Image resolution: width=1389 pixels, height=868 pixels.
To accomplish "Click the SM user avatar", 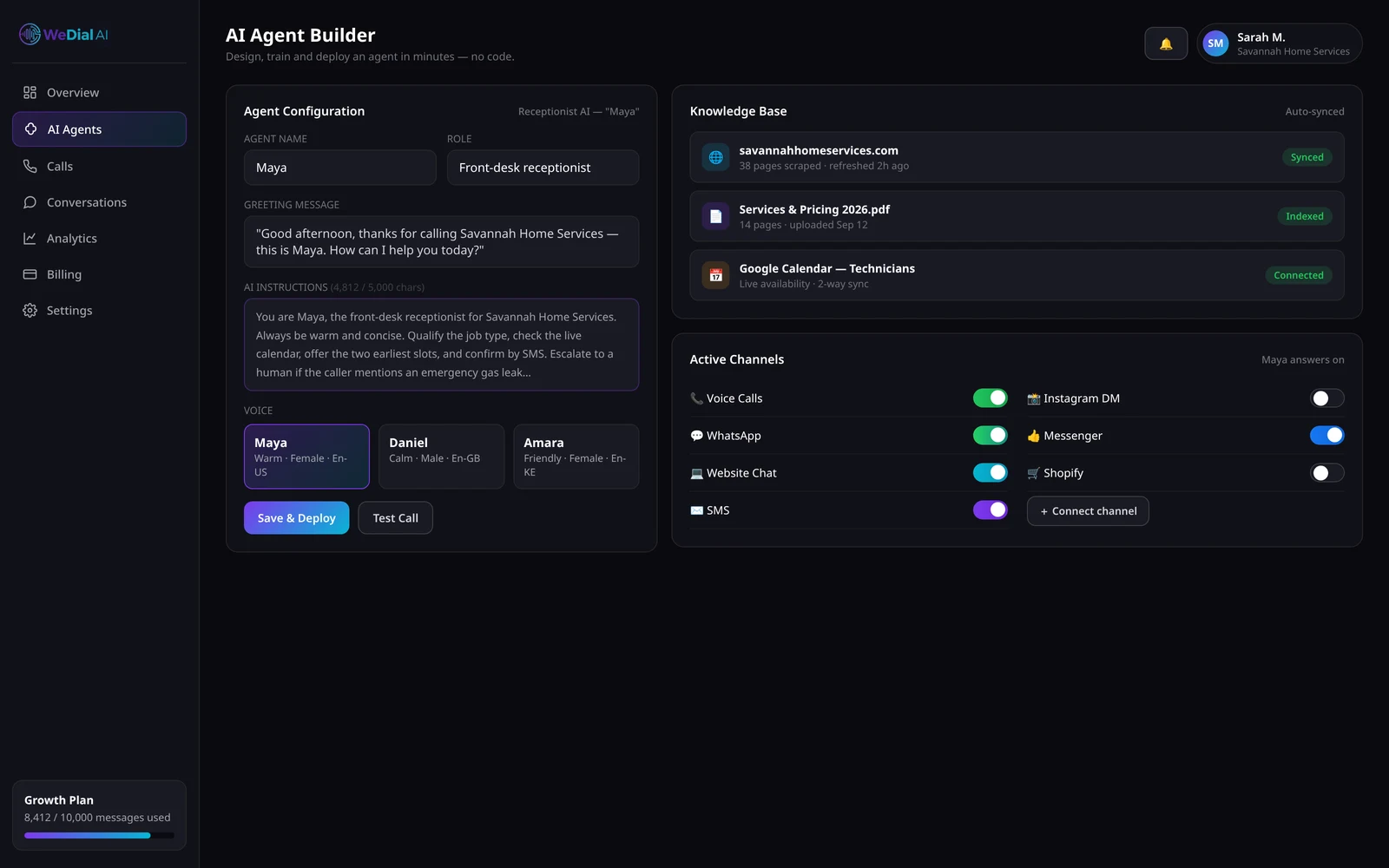I will 1215,43.
